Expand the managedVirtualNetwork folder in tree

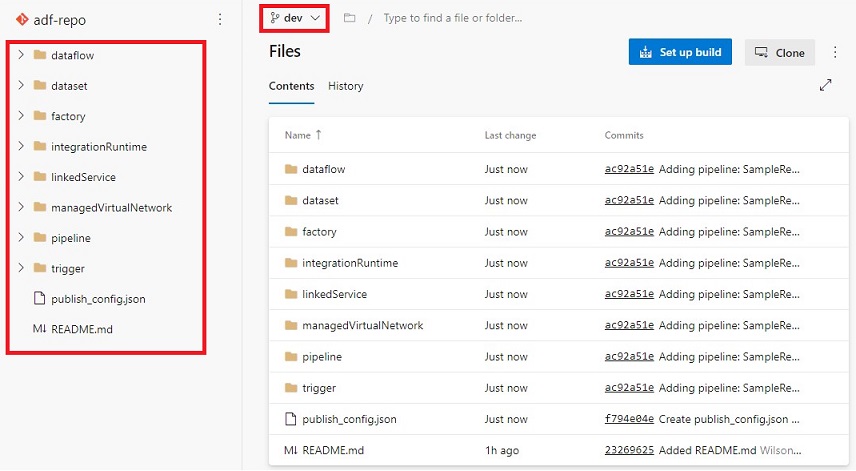[21, 207]
